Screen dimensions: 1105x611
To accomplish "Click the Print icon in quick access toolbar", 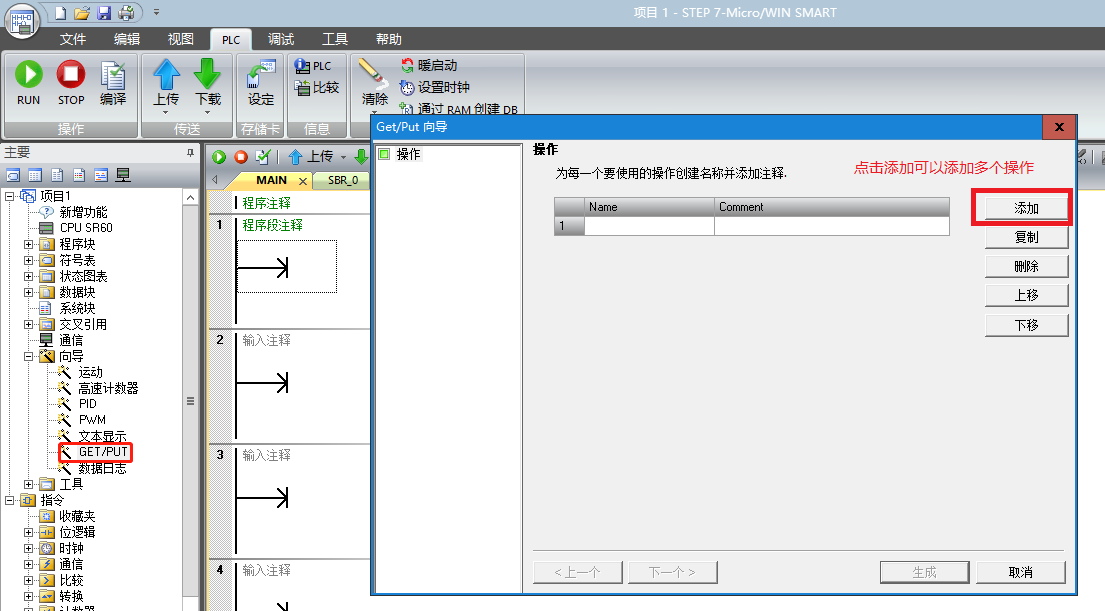I will [126, 13].
